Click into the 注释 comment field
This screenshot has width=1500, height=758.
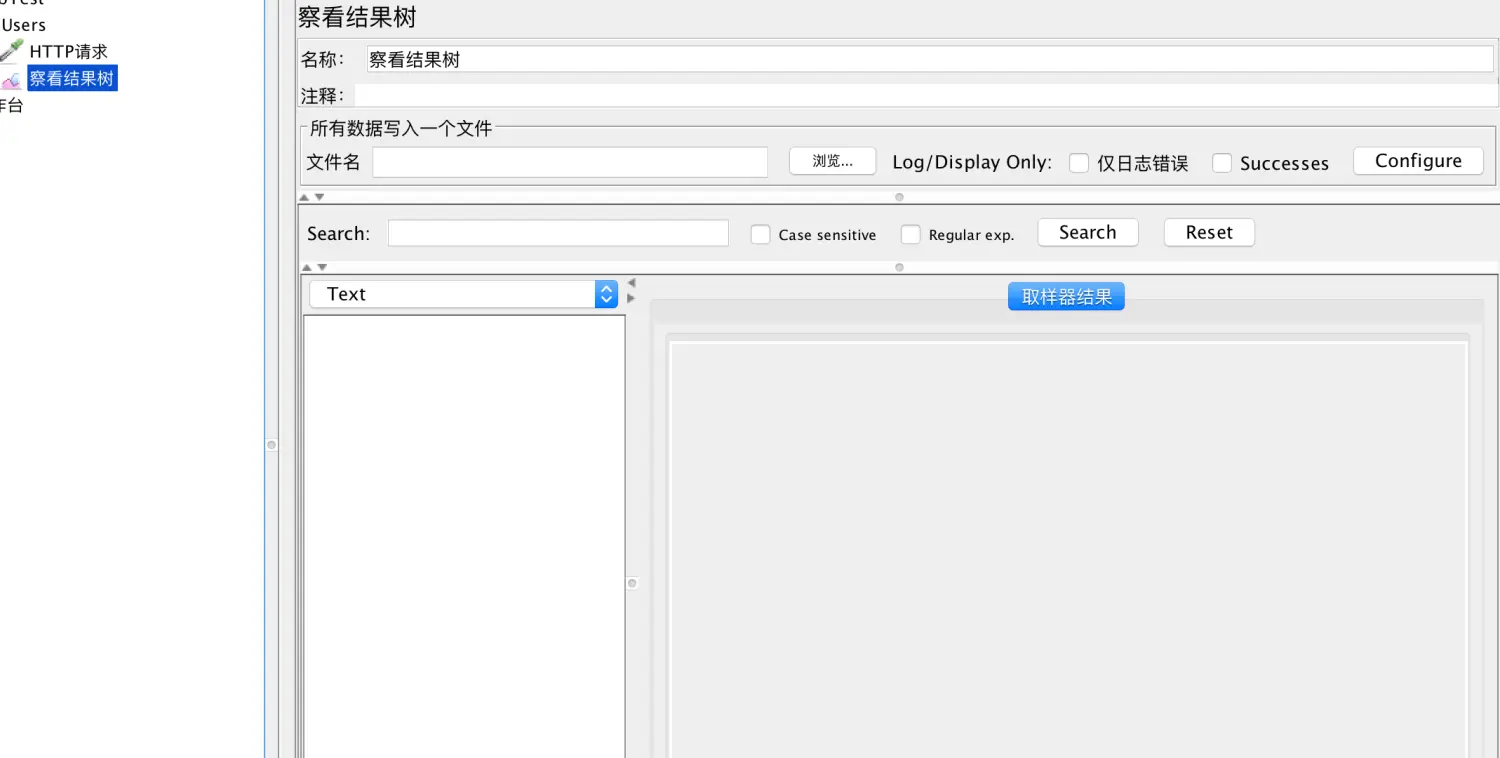point(926,96)
